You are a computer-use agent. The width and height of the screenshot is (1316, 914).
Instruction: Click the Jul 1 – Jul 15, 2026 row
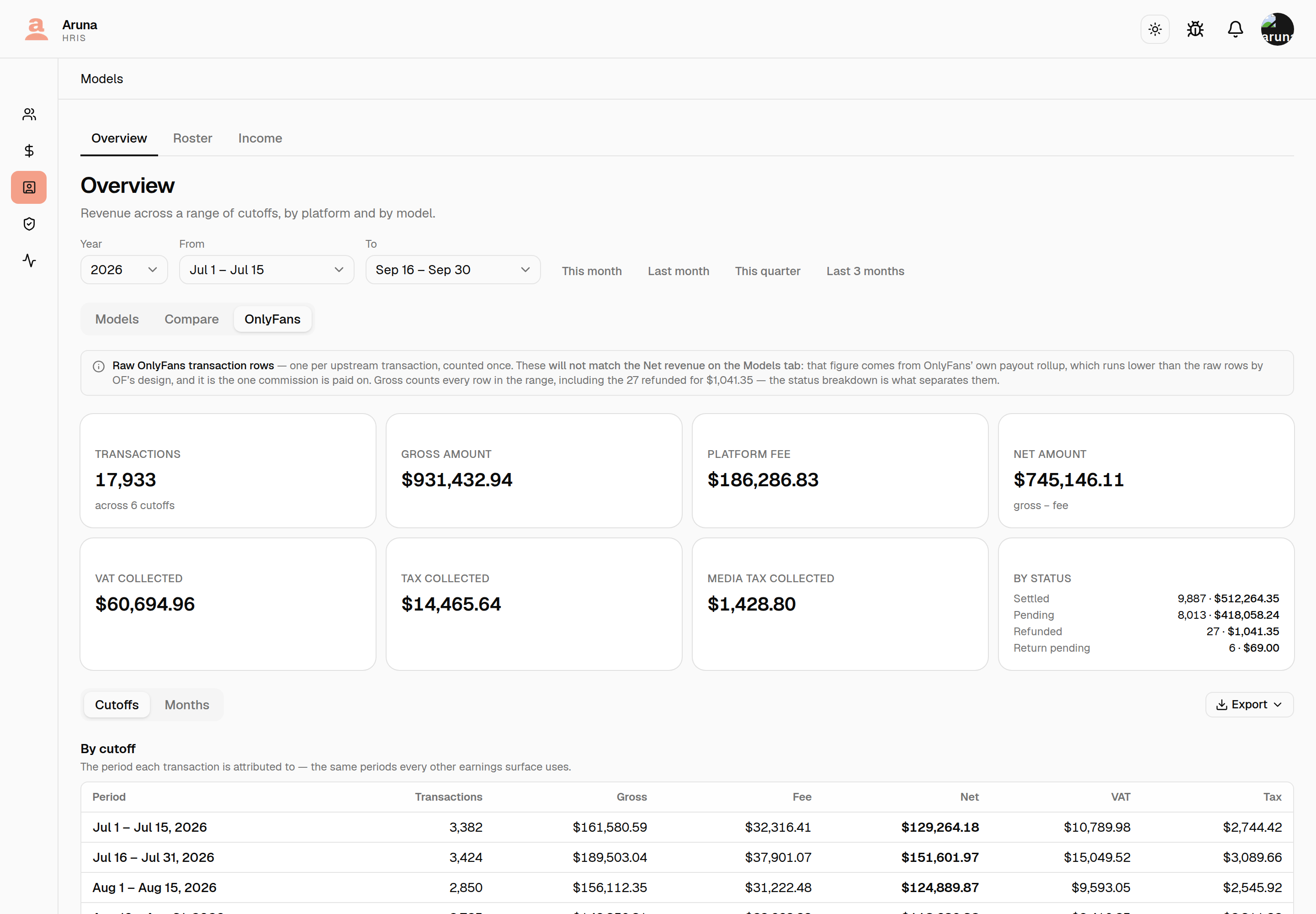[x=687, y=827]
